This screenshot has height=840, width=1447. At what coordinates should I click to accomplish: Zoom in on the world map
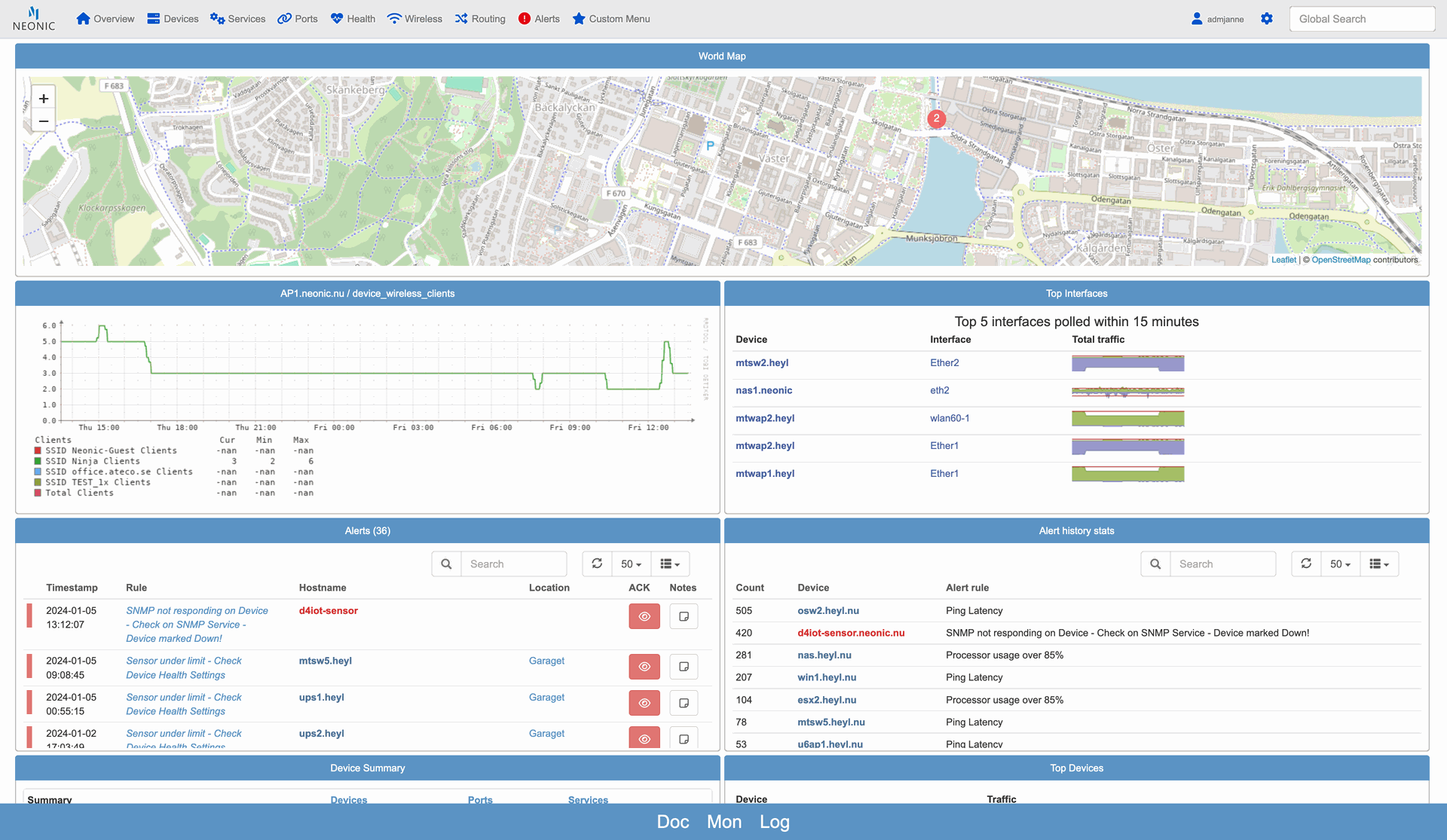point(44,99)
